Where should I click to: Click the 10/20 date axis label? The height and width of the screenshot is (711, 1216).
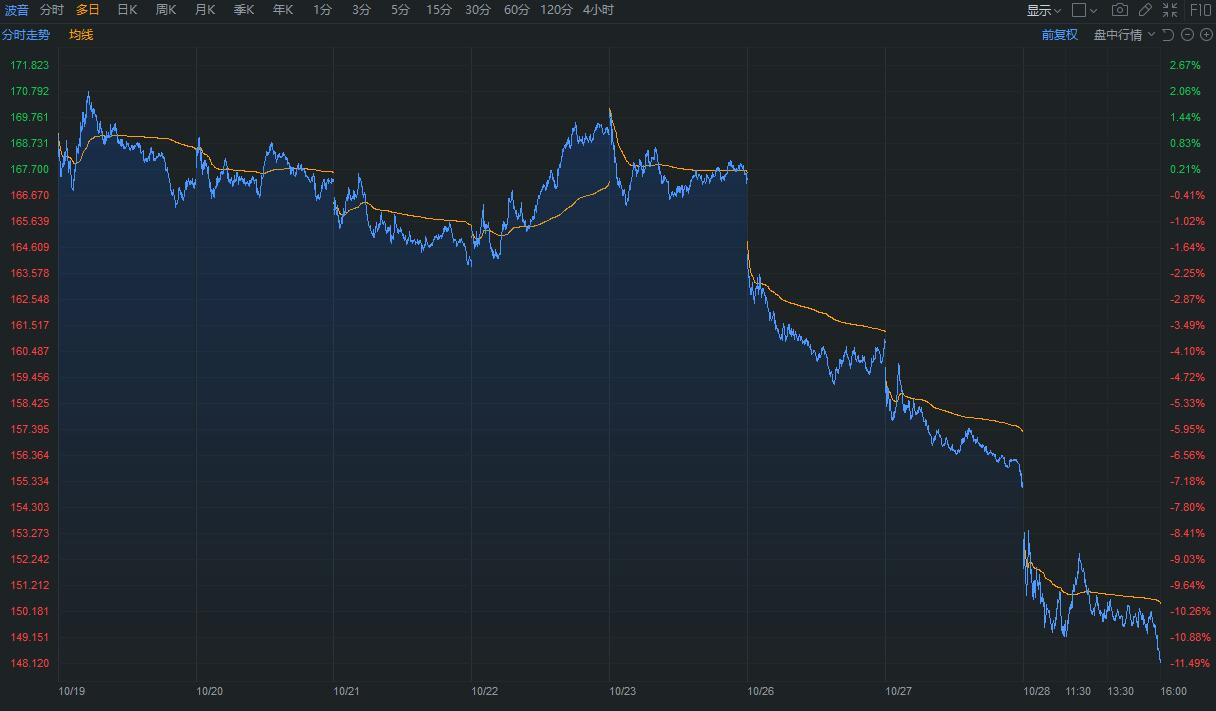pyautogui.click(x=209, y=691)
